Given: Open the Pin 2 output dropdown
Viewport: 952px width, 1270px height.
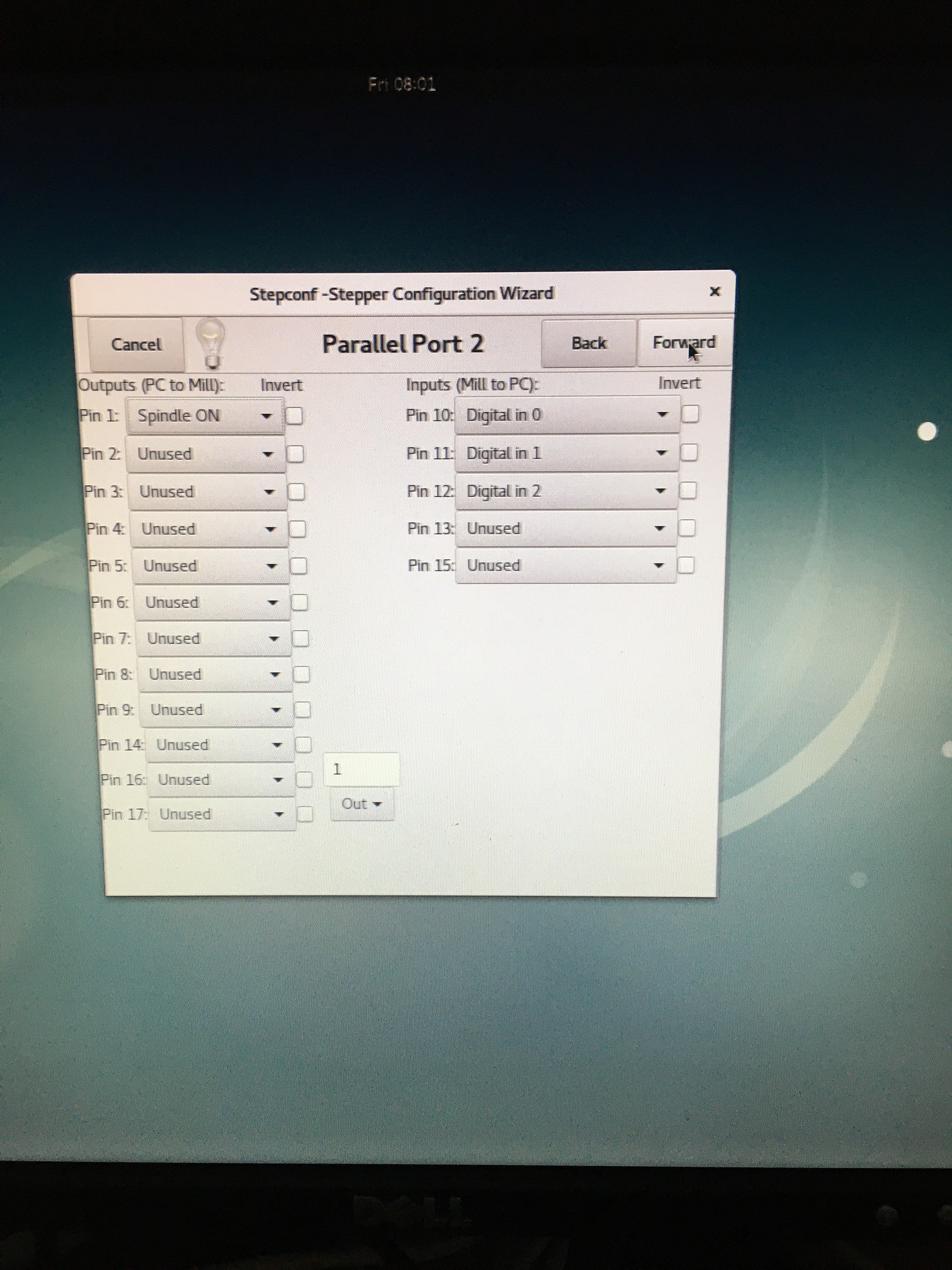Looking at the screenshot, I should click(206, 454).
